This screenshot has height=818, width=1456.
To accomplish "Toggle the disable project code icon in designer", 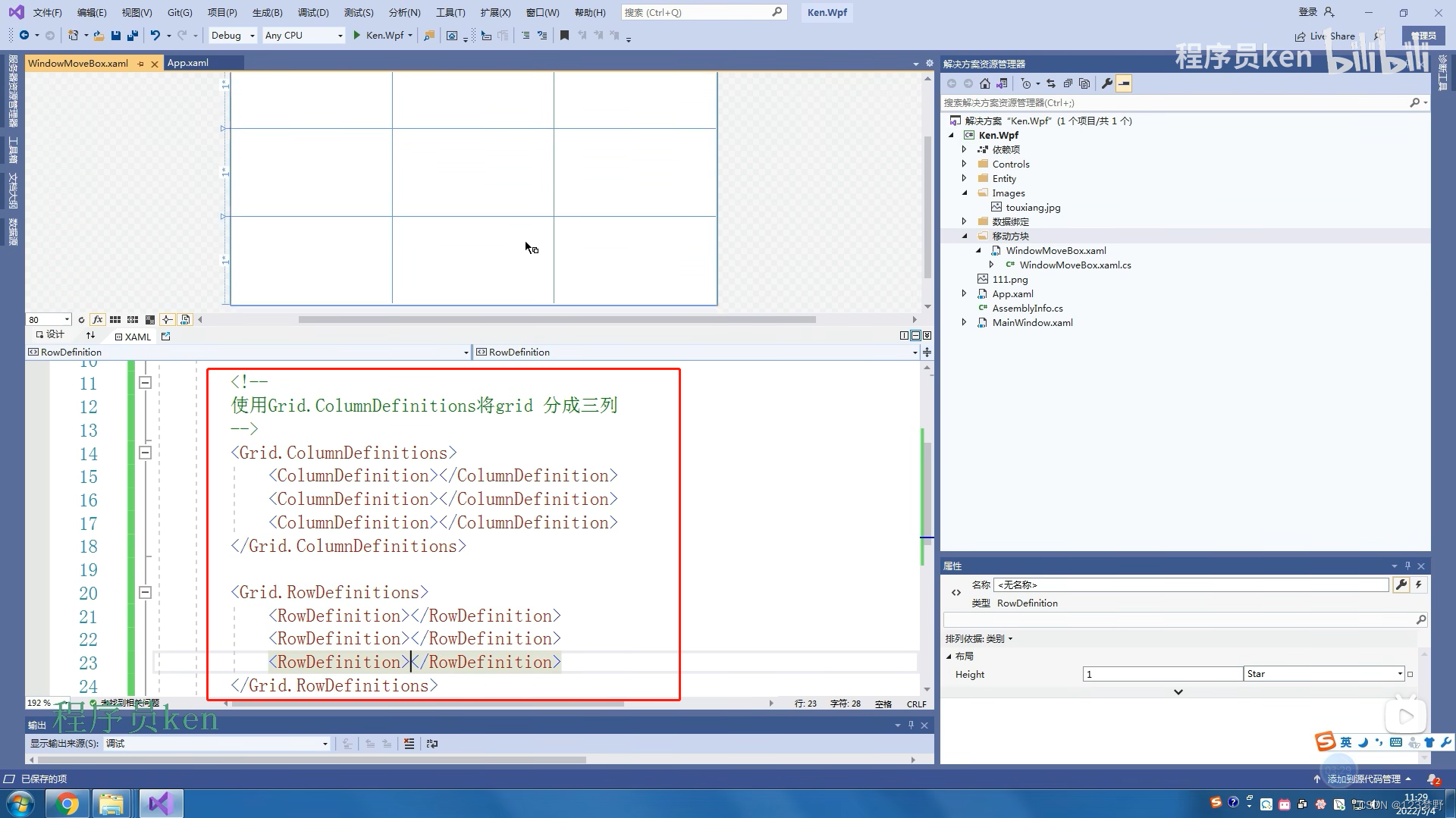I will (x=185, y=320).
